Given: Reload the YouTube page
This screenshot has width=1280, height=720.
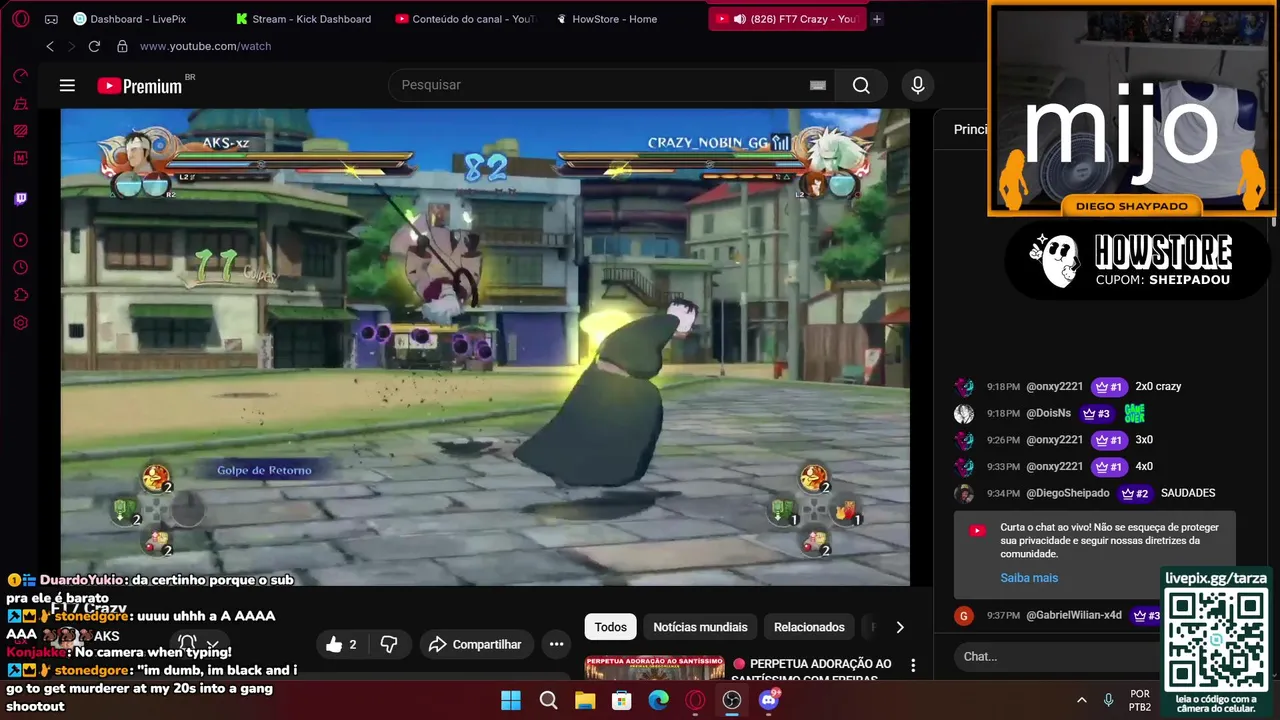Looking at the screenshot, I should tap(94, 46).
